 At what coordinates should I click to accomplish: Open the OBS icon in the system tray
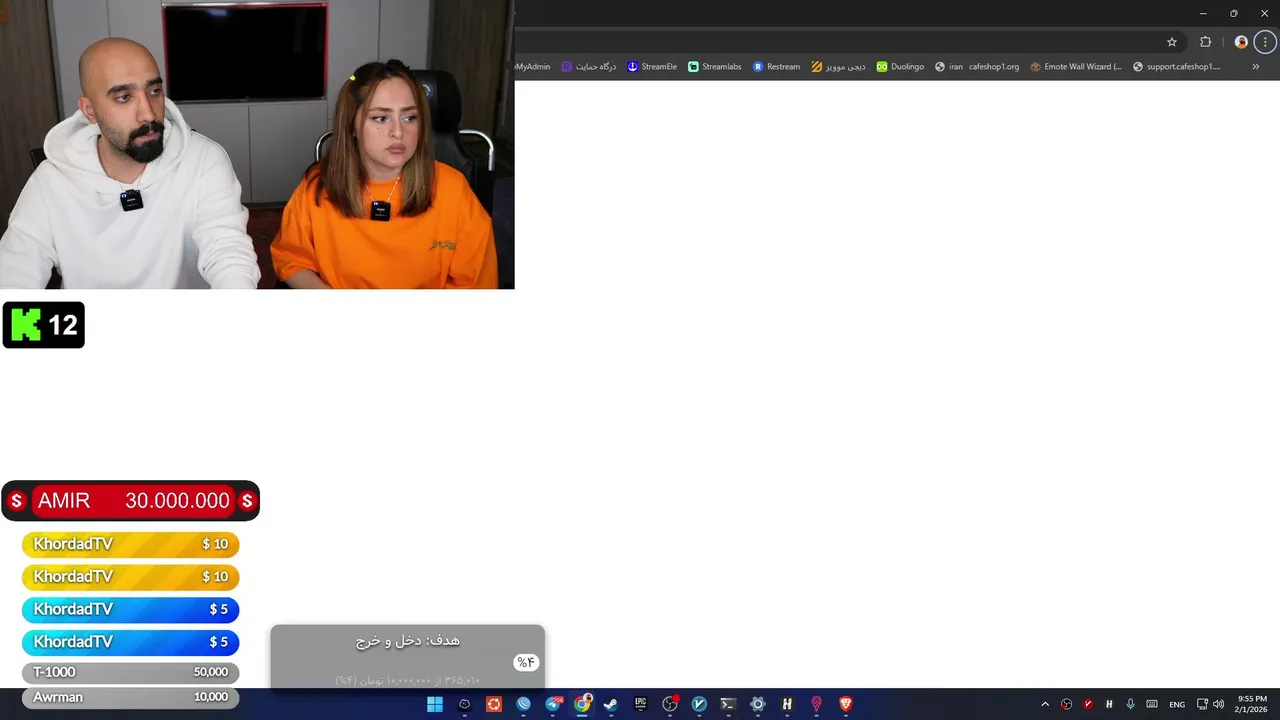pos(1067,704)
